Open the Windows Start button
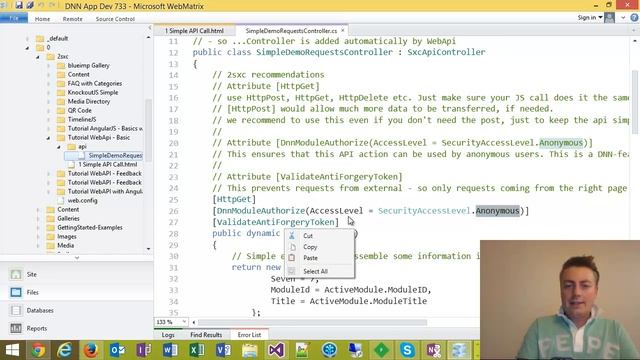Screen dimensions: 640x360 point(12,350)
